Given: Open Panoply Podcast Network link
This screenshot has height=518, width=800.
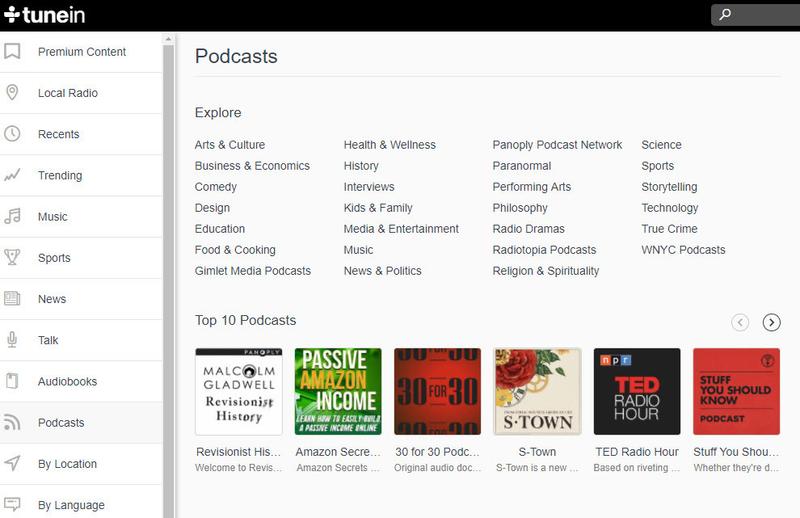Looking at the screenshot, I should pos(557,145).
